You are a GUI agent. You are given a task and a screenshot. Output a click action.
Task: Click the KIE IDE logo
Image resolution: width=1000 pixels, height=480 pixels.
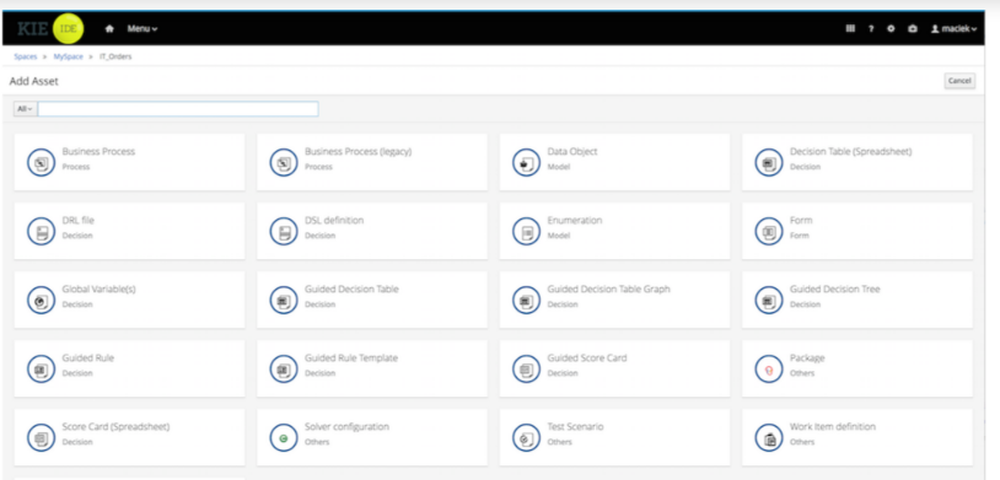[x=50, y=29]
